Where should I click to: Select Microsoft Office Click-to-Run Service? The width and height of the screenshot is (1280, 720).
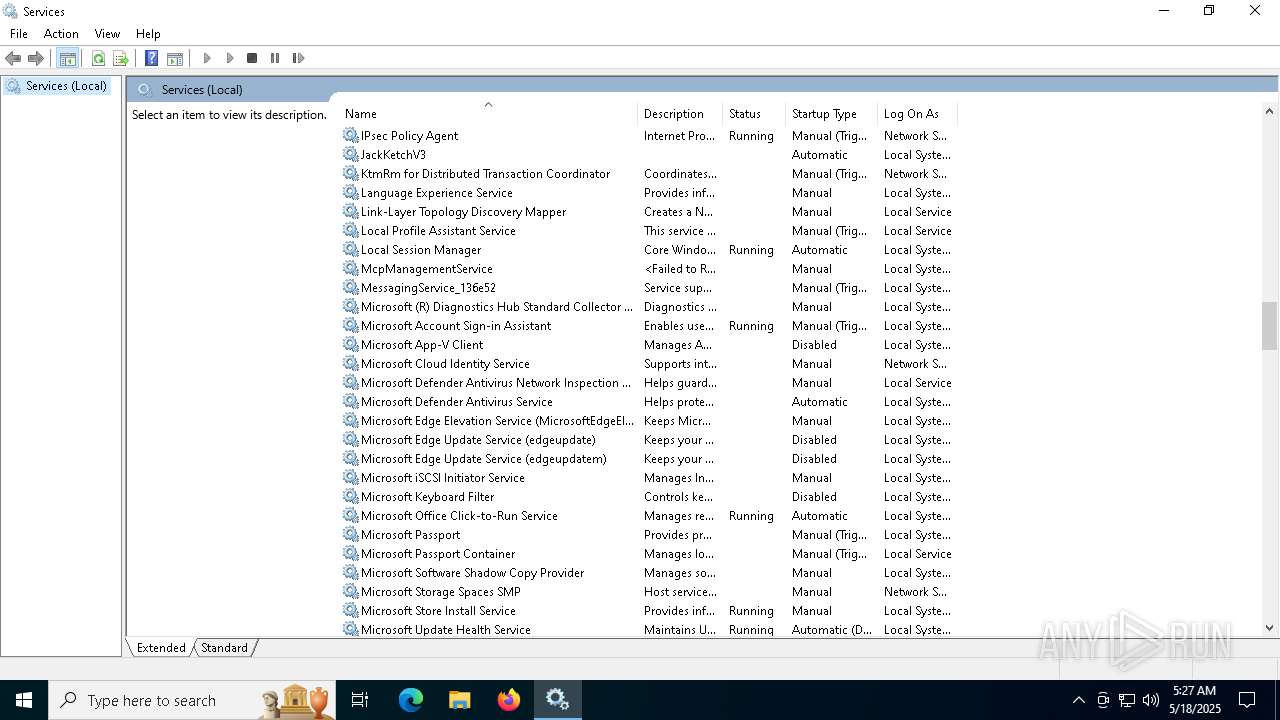point(648,516)
